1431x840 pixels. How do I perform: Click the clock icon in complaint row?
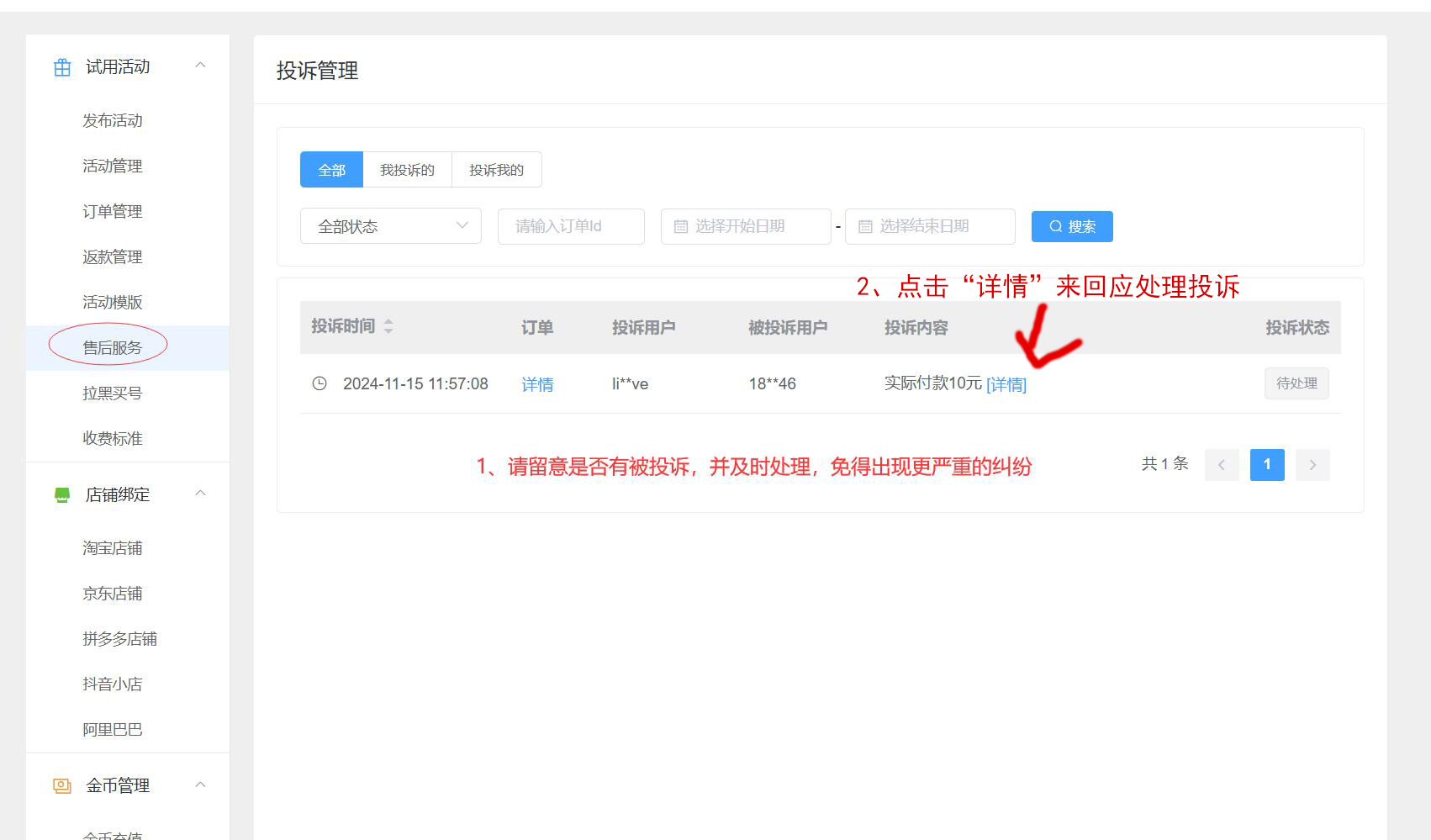coord(319,384)
